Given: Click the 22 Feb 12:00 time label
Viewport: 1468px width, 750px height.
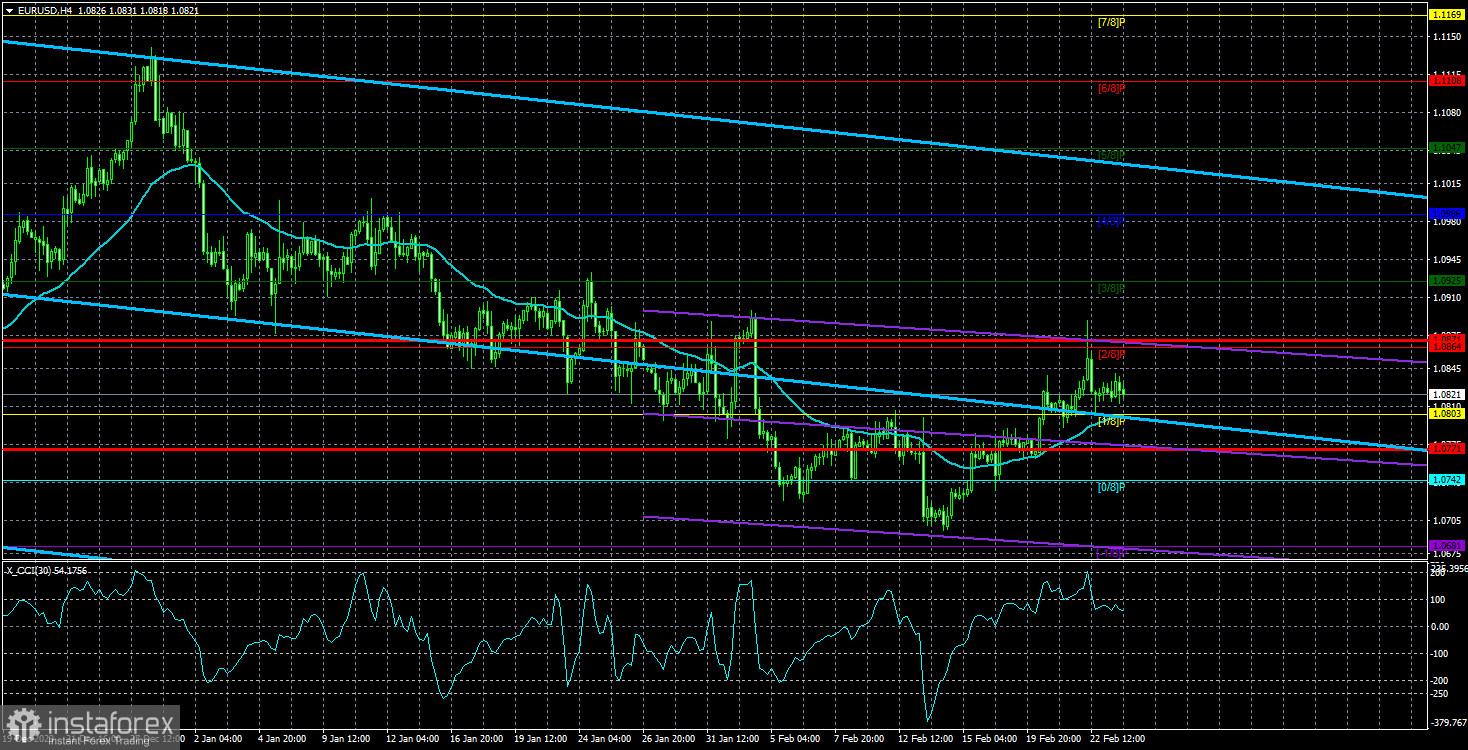Looking at the screenshot, I should (1119, 739).
